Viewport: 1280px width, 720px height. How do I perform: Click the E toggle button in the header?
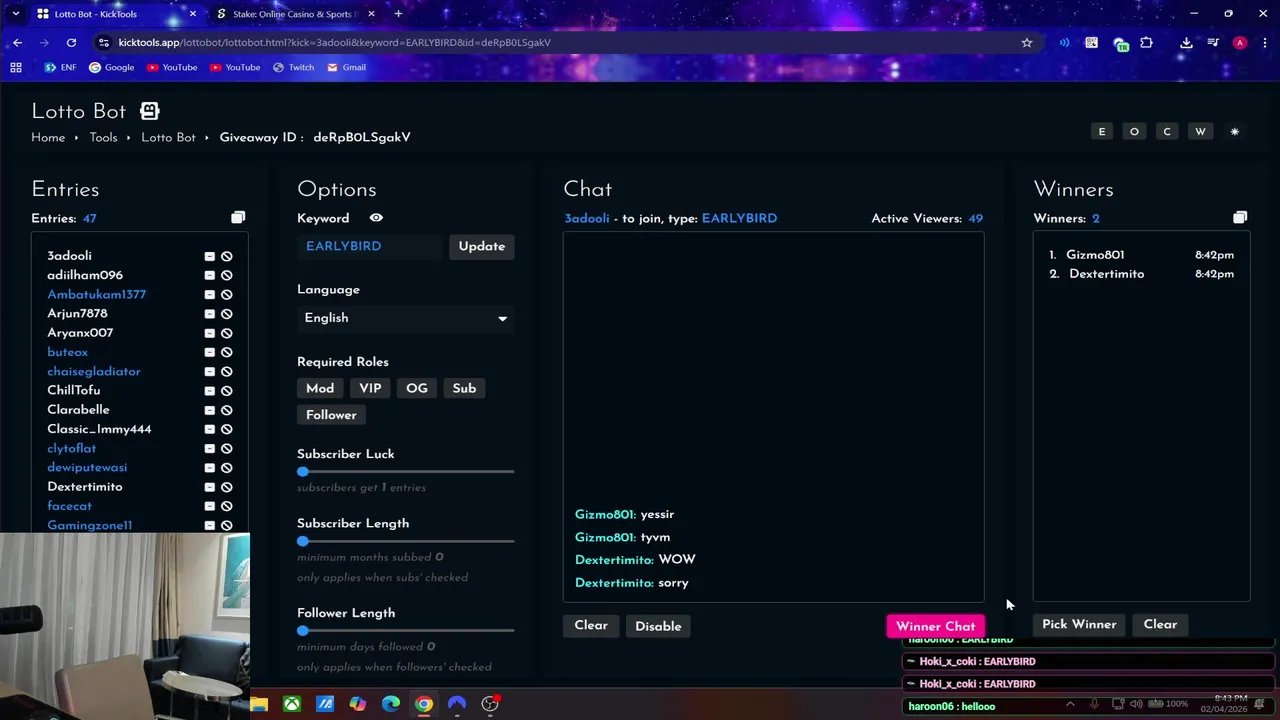click(1102, 132)
